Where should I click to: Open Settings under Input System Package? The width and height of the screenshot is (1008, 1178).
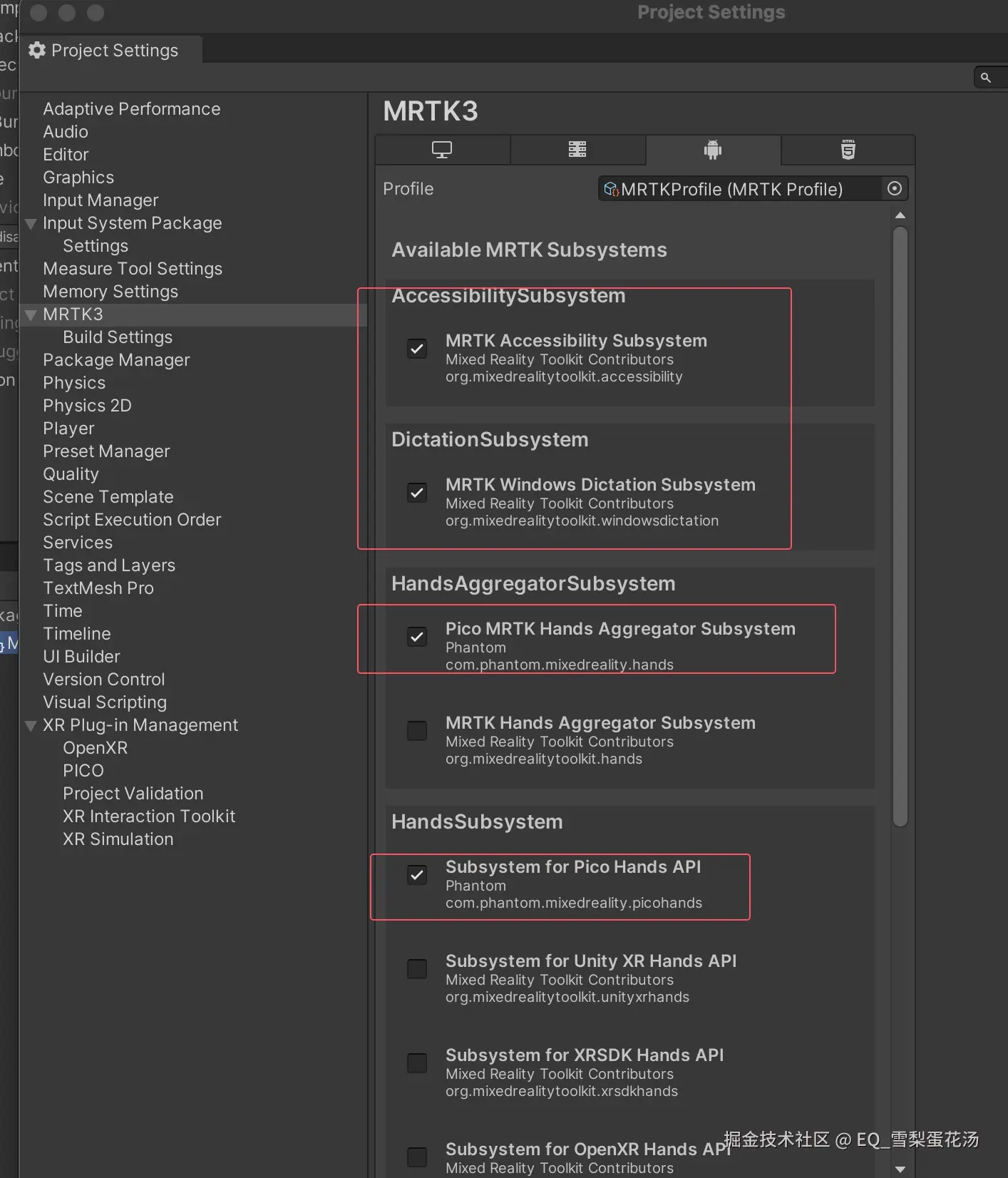pos(96,246)
